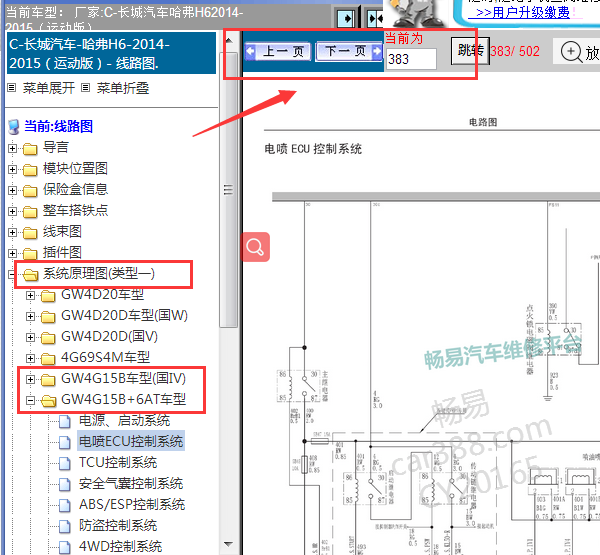Click the blue title C-长城汽车-哈弗H6 线路图
This screenshot has width=600, height=555.
coord(112,53)
